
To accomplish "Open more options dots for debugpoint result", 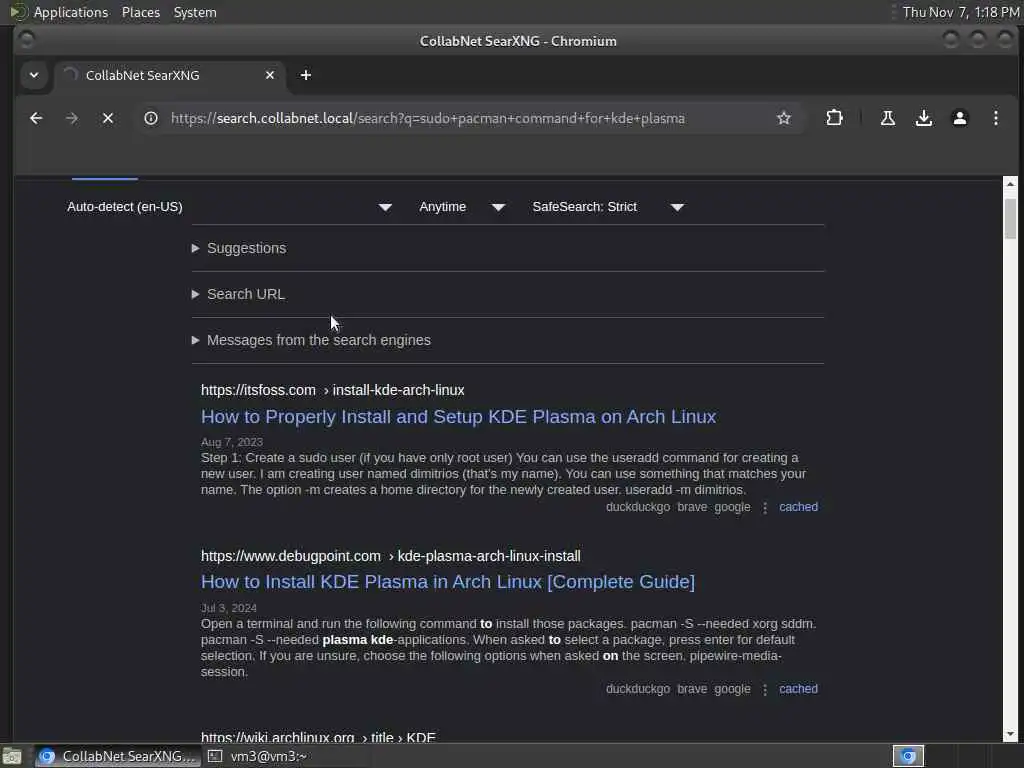I will click(765, 689).
